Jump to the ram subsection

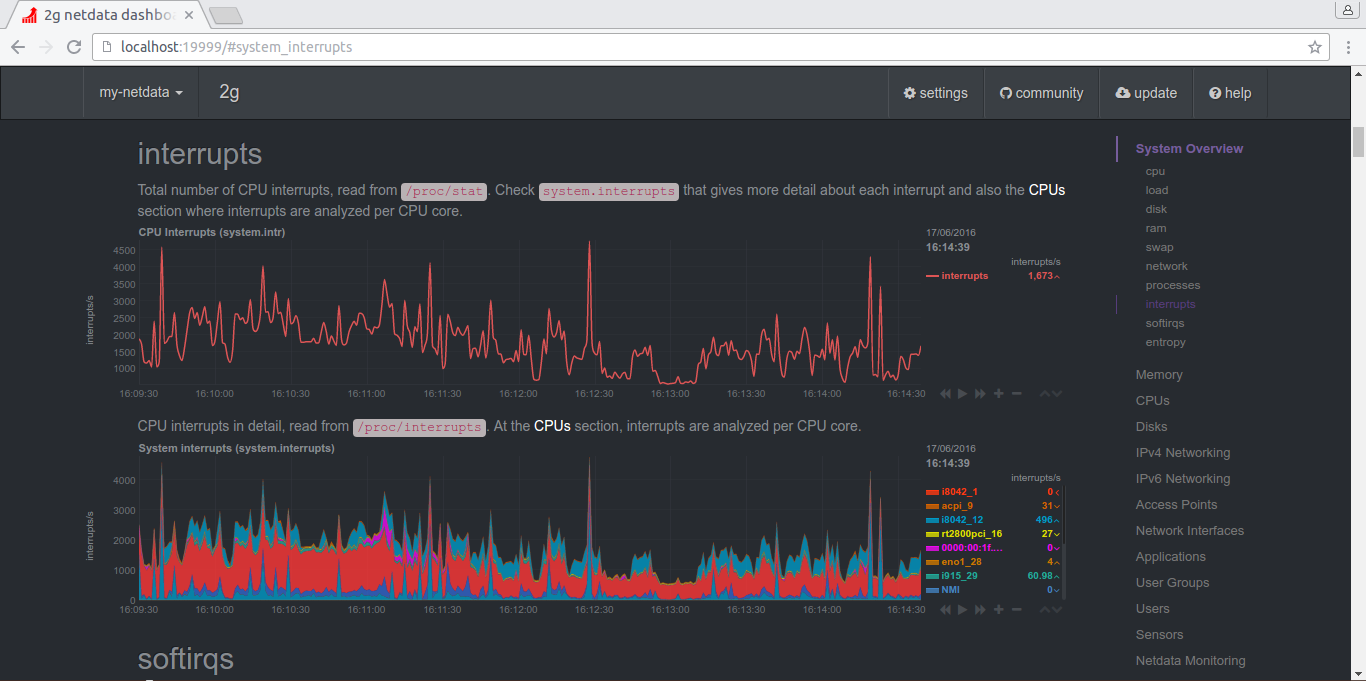[1156, 228]
